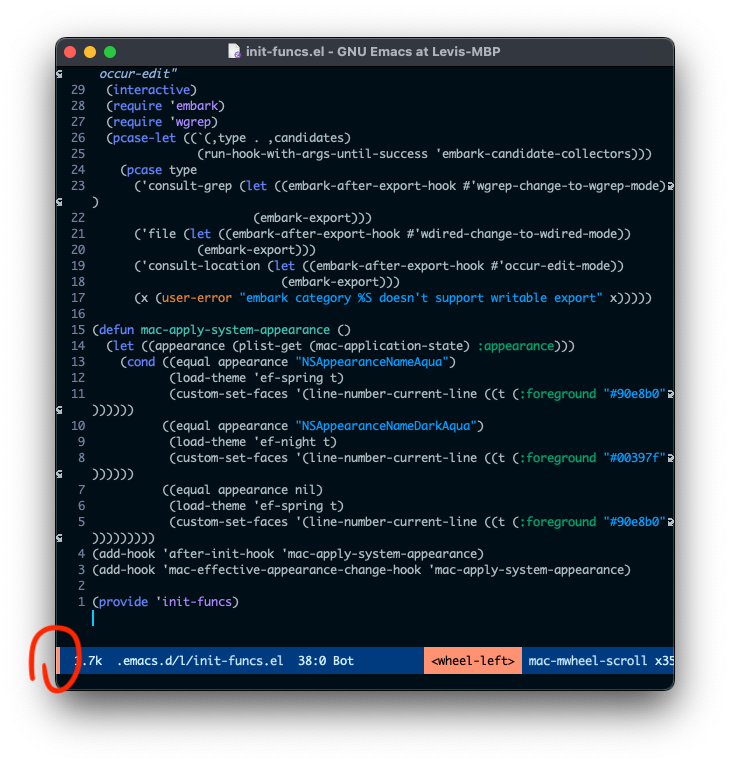Click the defun keyword on line 15
The height and width of the screenshot is (764, 730).
(x=116, y=330)
